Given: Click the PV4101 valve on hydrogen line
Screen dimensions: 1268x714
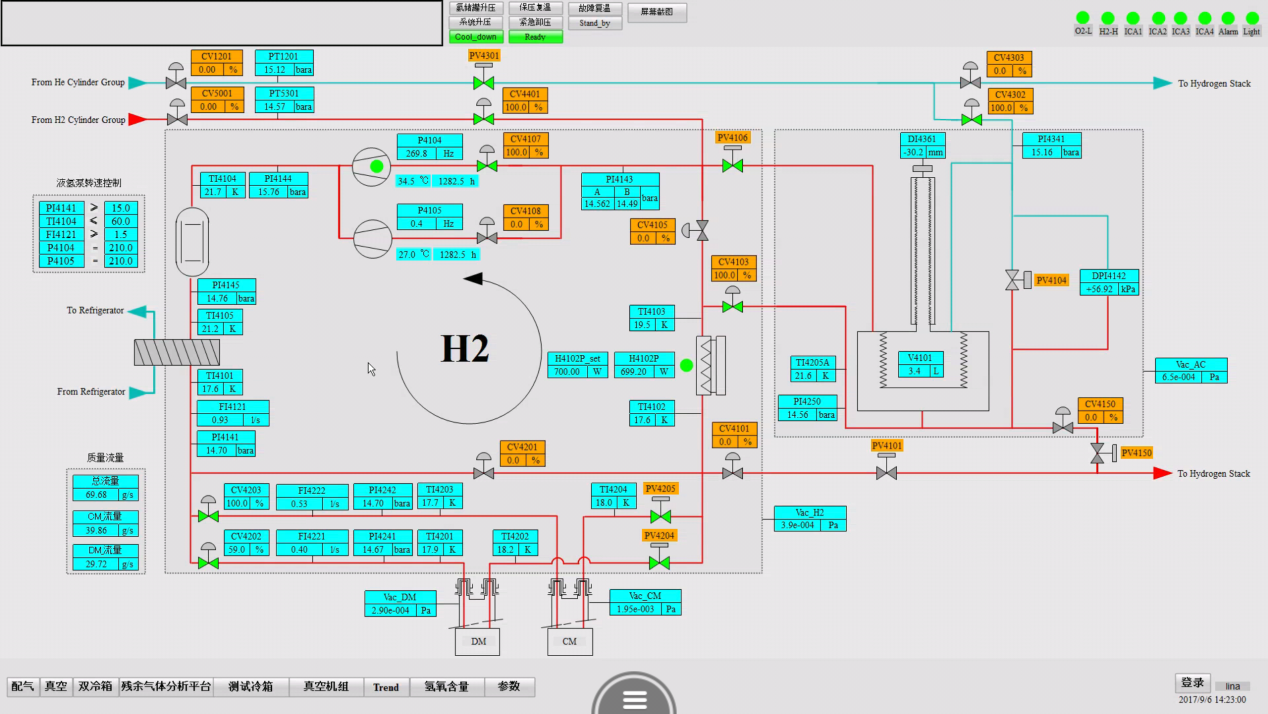Looking at the screenshot, I should pos(886,471).
